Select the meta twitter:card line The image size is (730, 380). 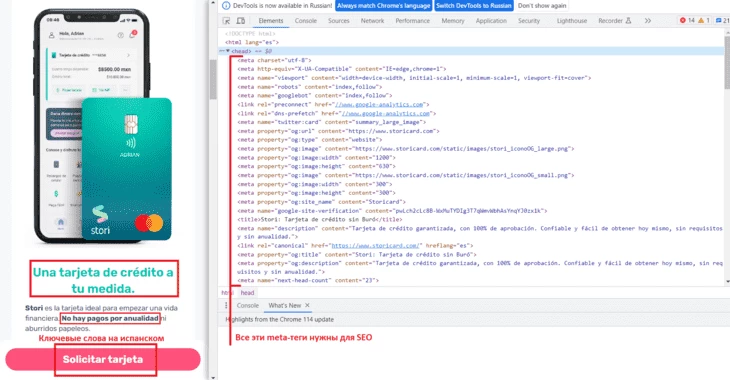click(x=331, y=122)
